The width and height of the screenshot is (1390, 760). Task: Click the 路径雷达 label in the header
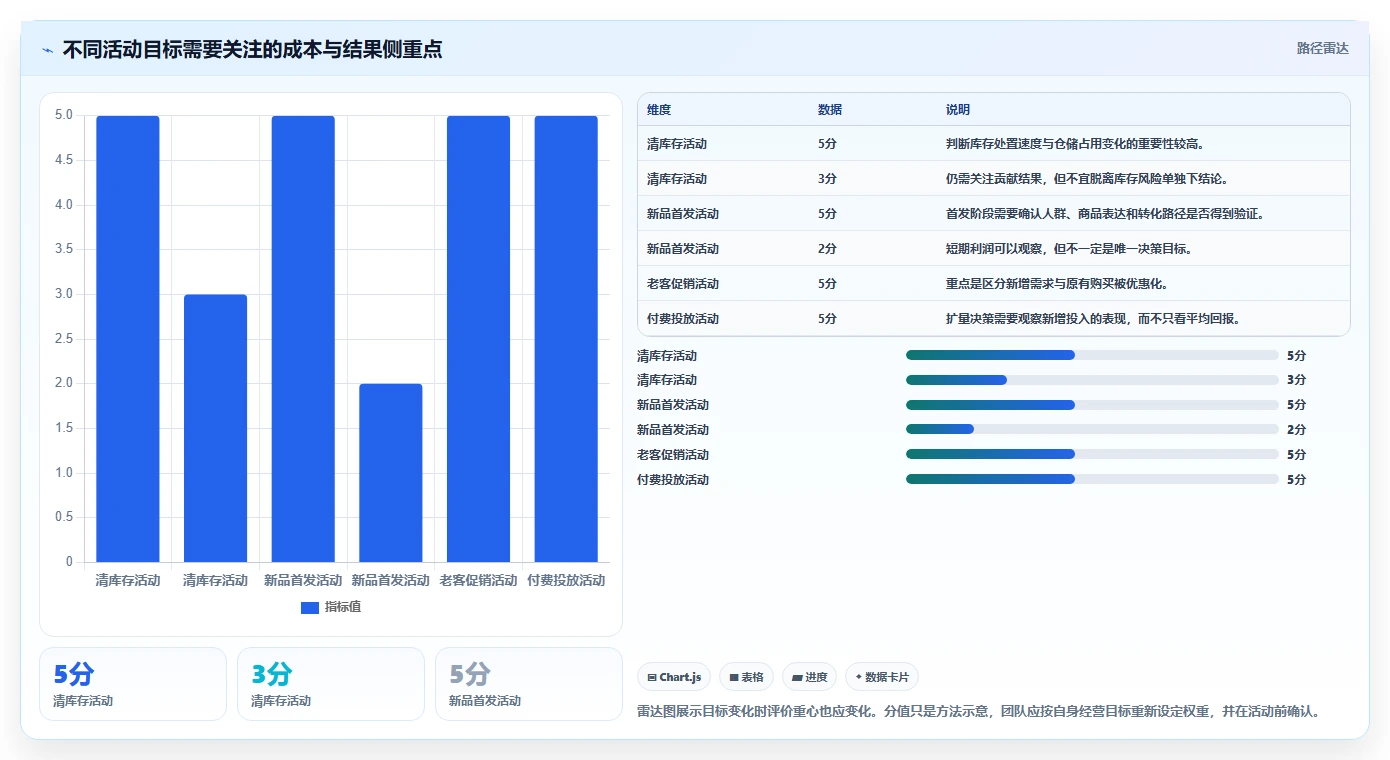tap(1322, 48)
